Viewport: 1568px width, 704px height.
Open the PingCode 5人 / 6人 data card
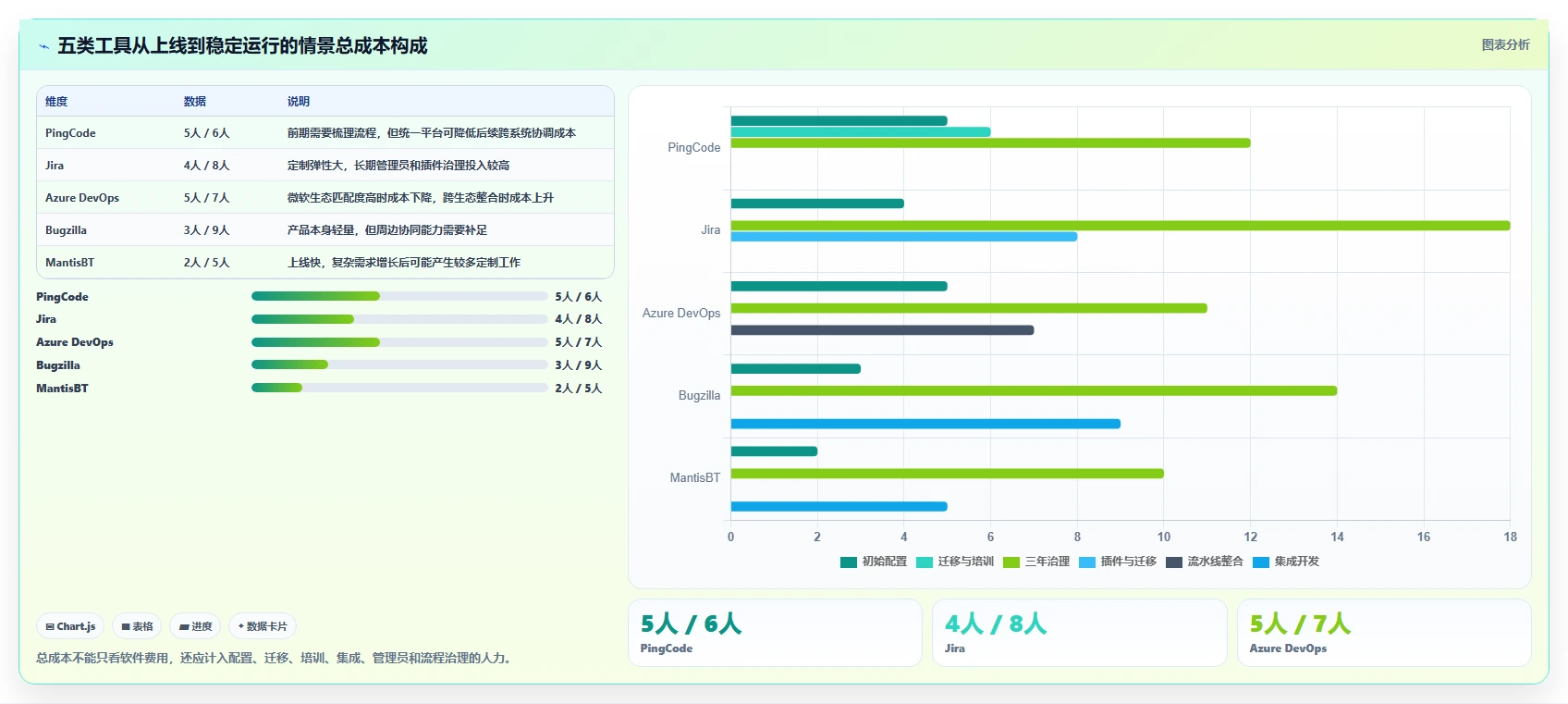[775, 633]
